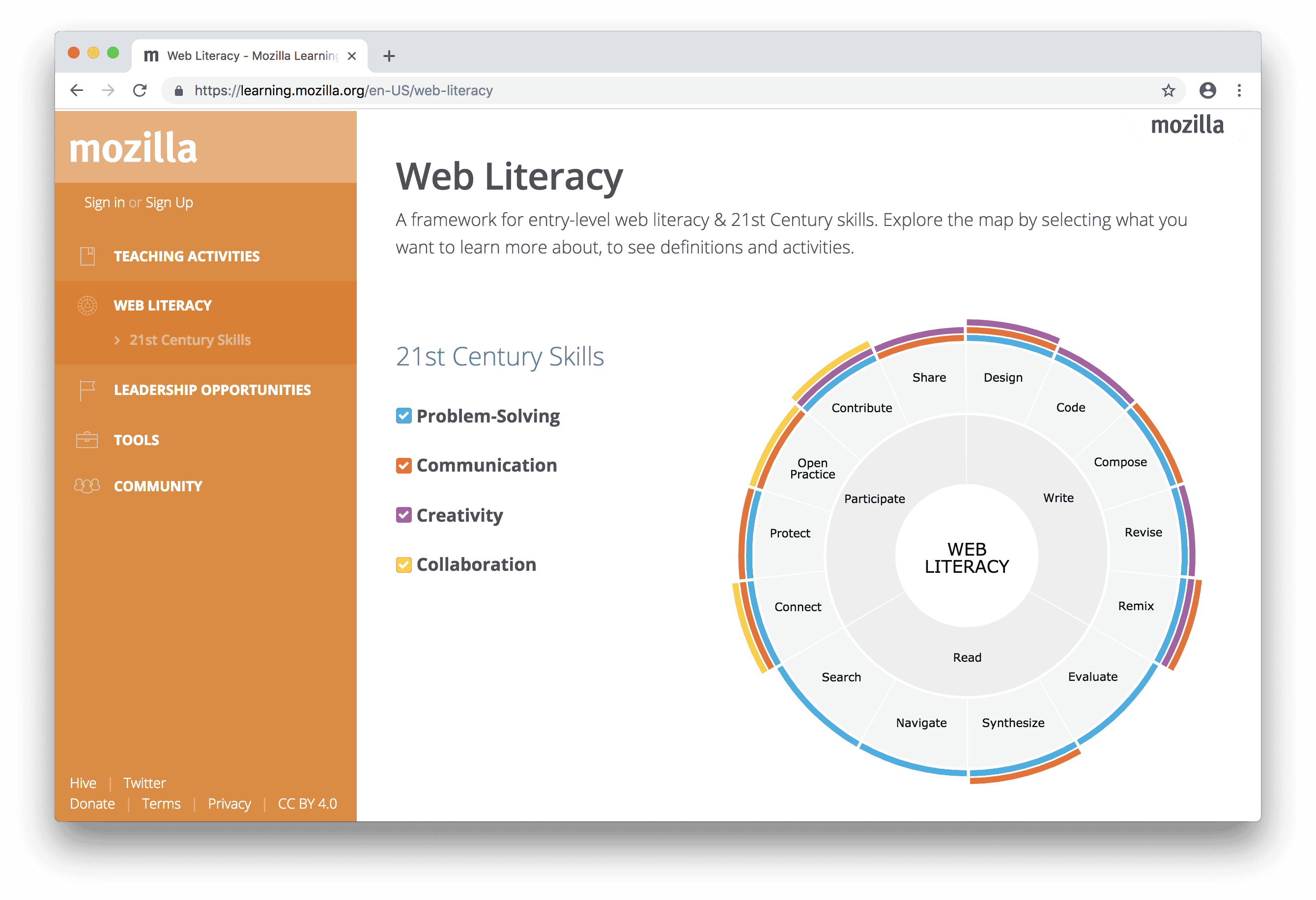Click the 21st Century Skills section heading

pos(500,357)
